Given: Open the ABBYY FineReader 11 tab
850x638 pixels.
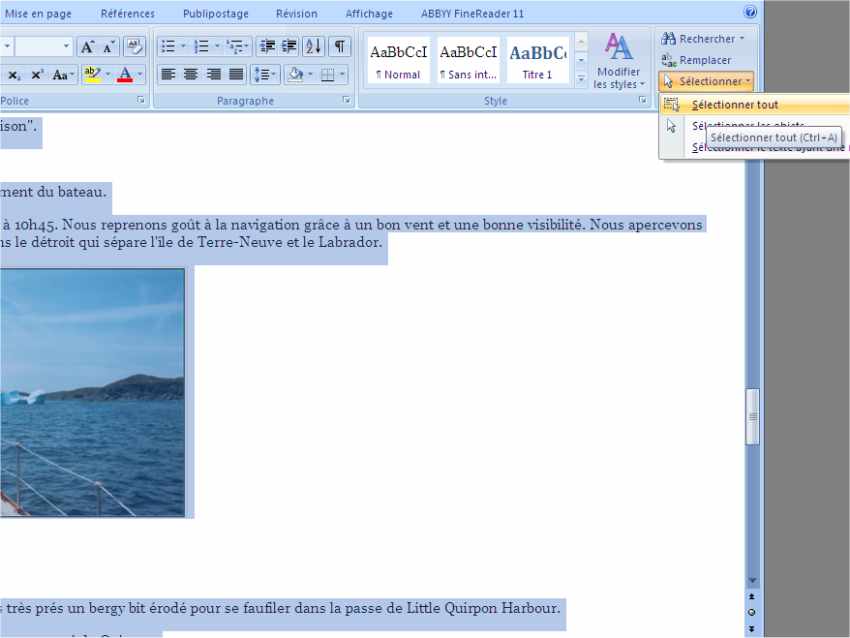Looking at the screenshot, I should [x=472, y=14].
